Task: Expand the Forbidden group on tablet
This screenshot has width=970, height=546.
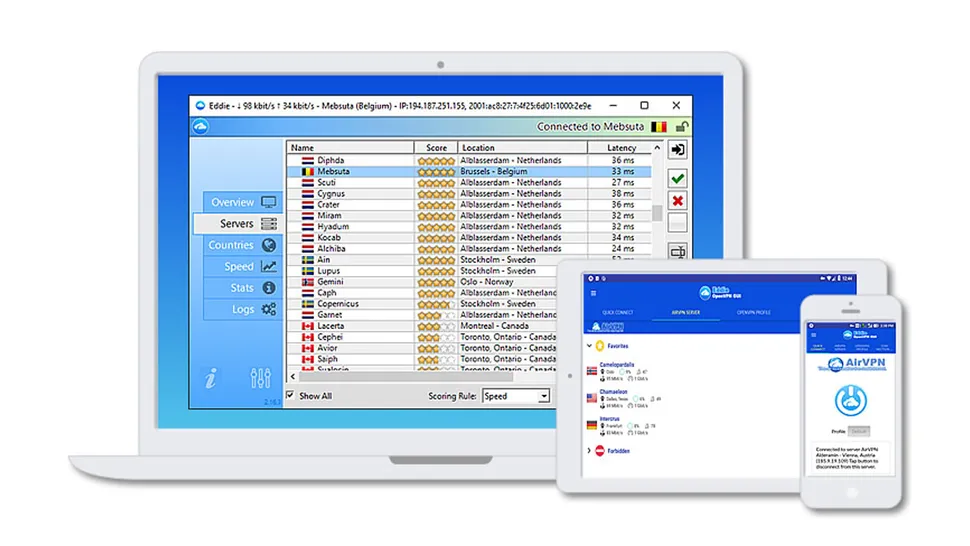Action: click(589, 451)
